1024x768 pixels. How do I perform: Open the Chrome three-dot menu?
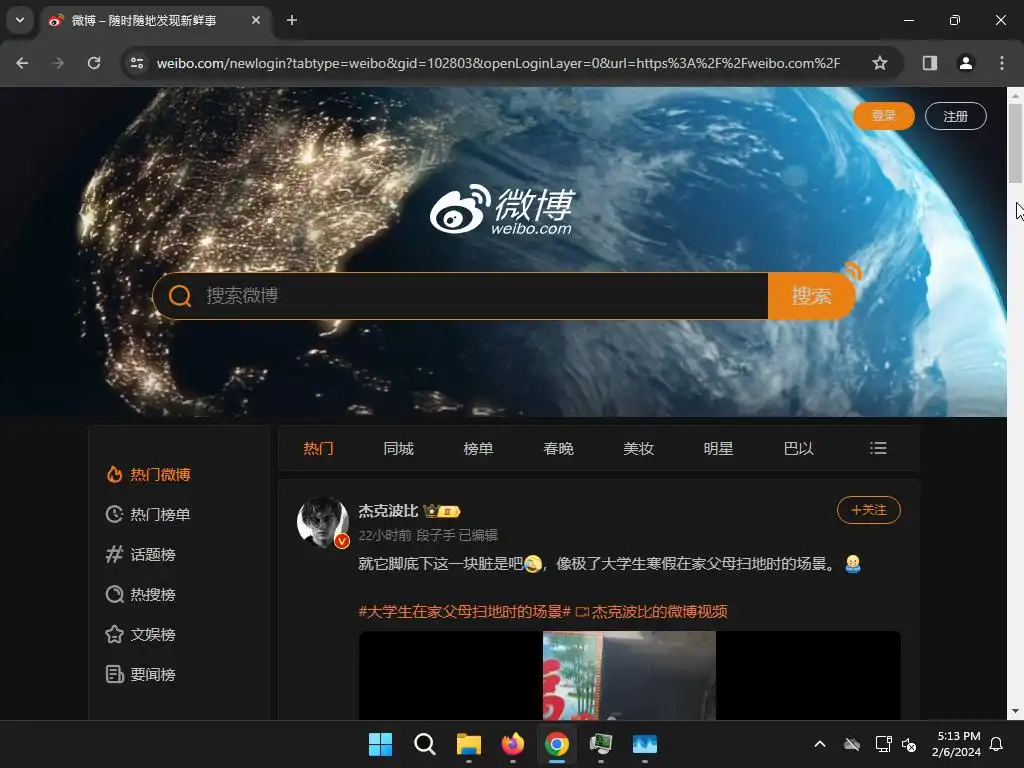click(1002, 63)
